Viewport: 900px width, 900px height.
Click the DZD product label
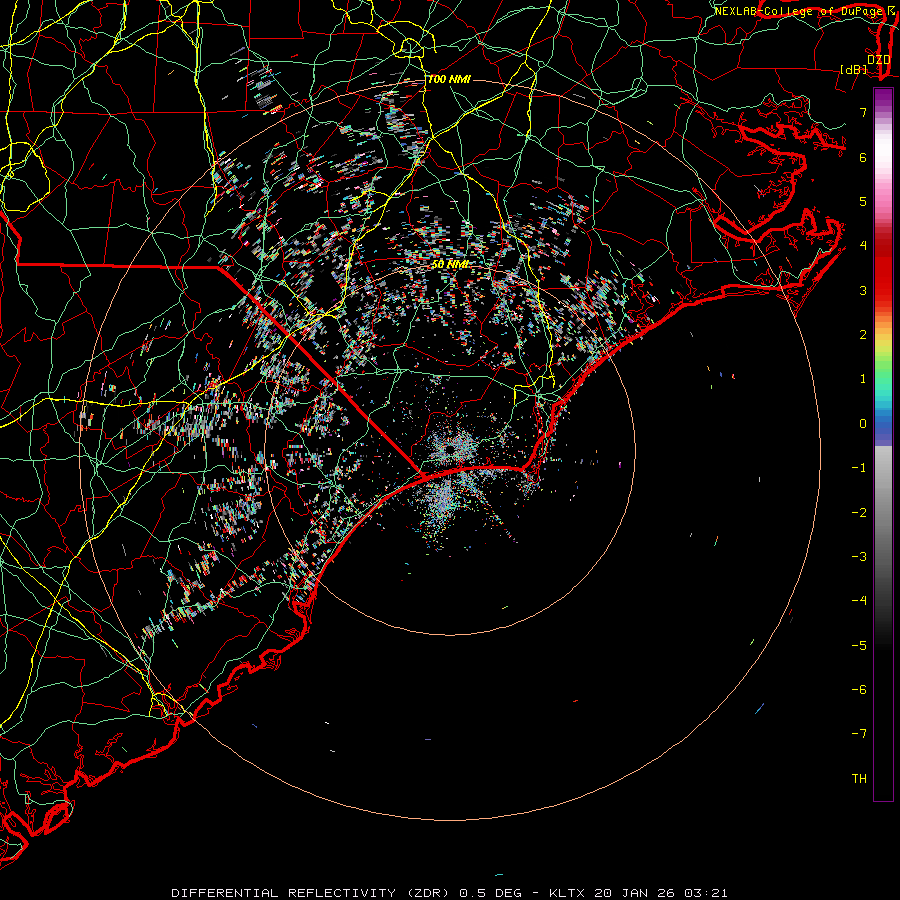pos(878,60)
